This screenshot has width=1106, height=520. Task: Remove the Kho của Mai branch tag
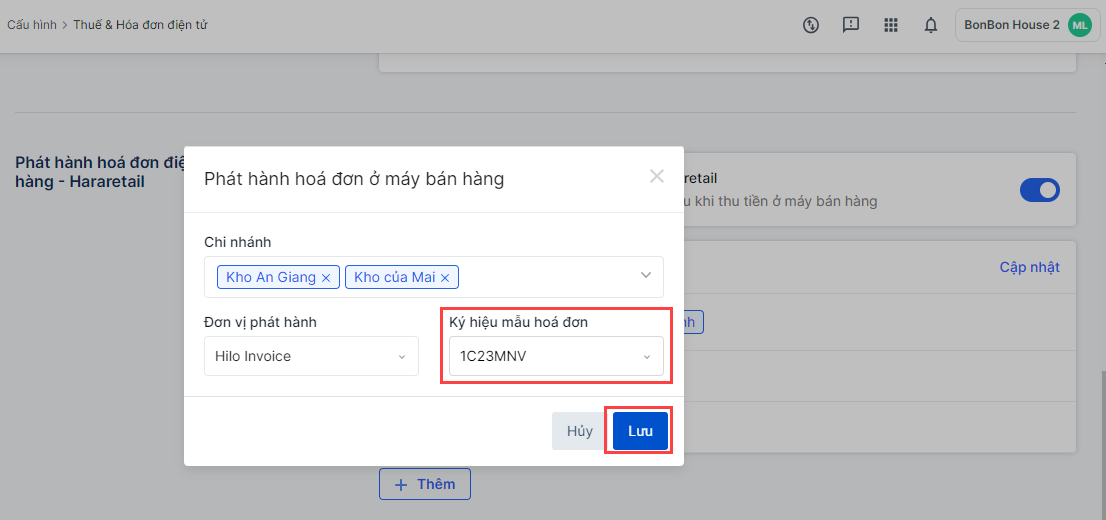445,278
